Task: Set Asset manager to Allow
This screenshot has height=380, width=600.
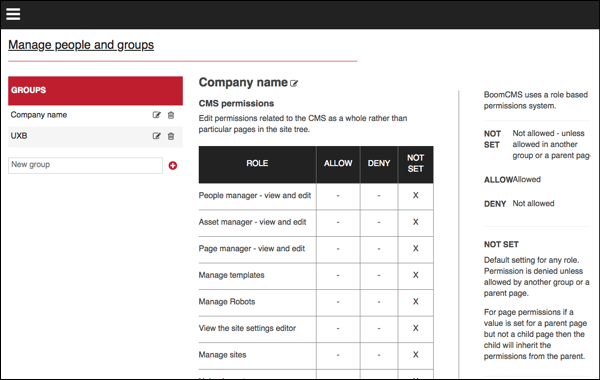Action: (x=338, y=222)
